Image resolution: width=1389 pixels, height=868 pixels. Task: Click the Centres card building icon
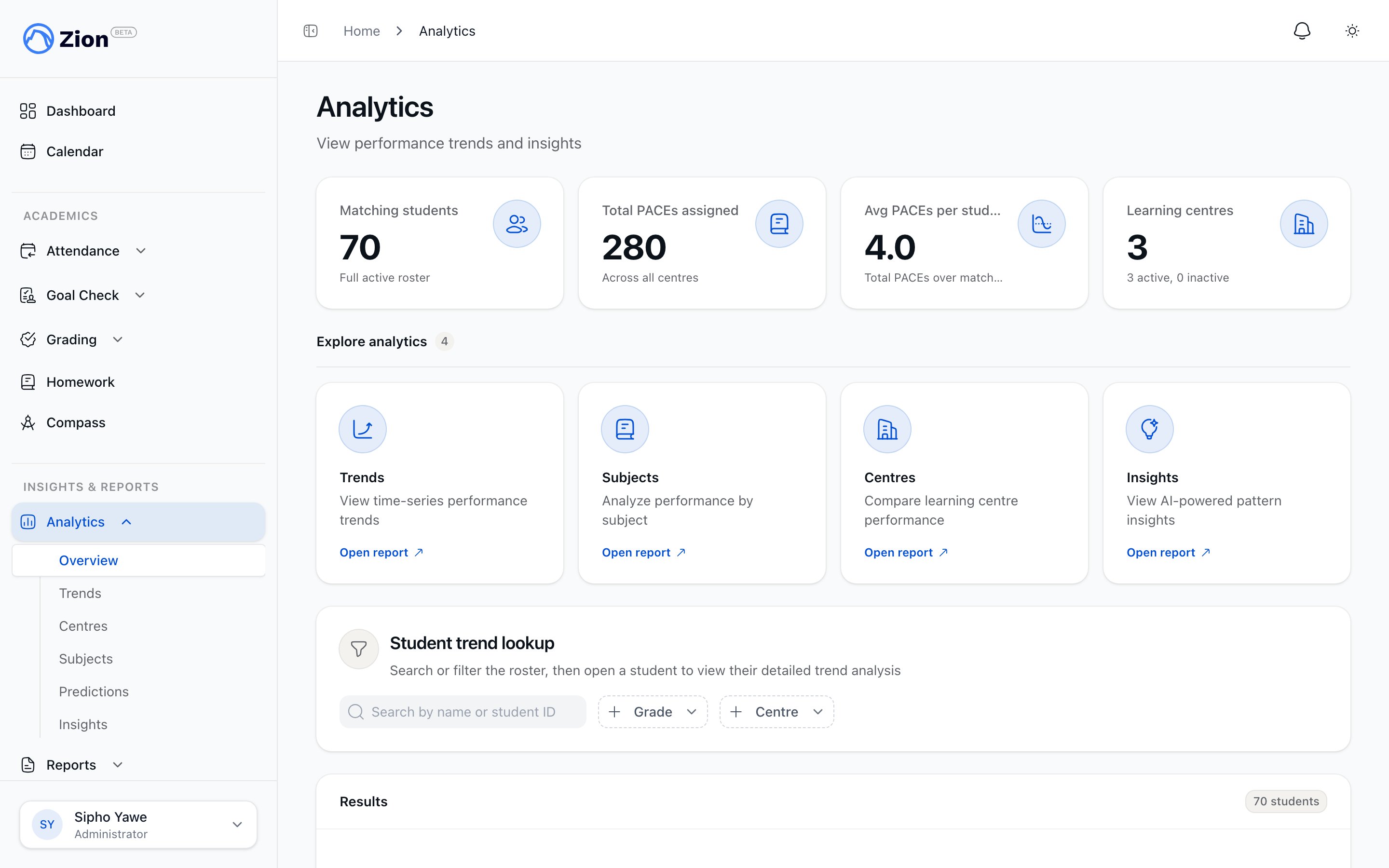pos(887,429)
